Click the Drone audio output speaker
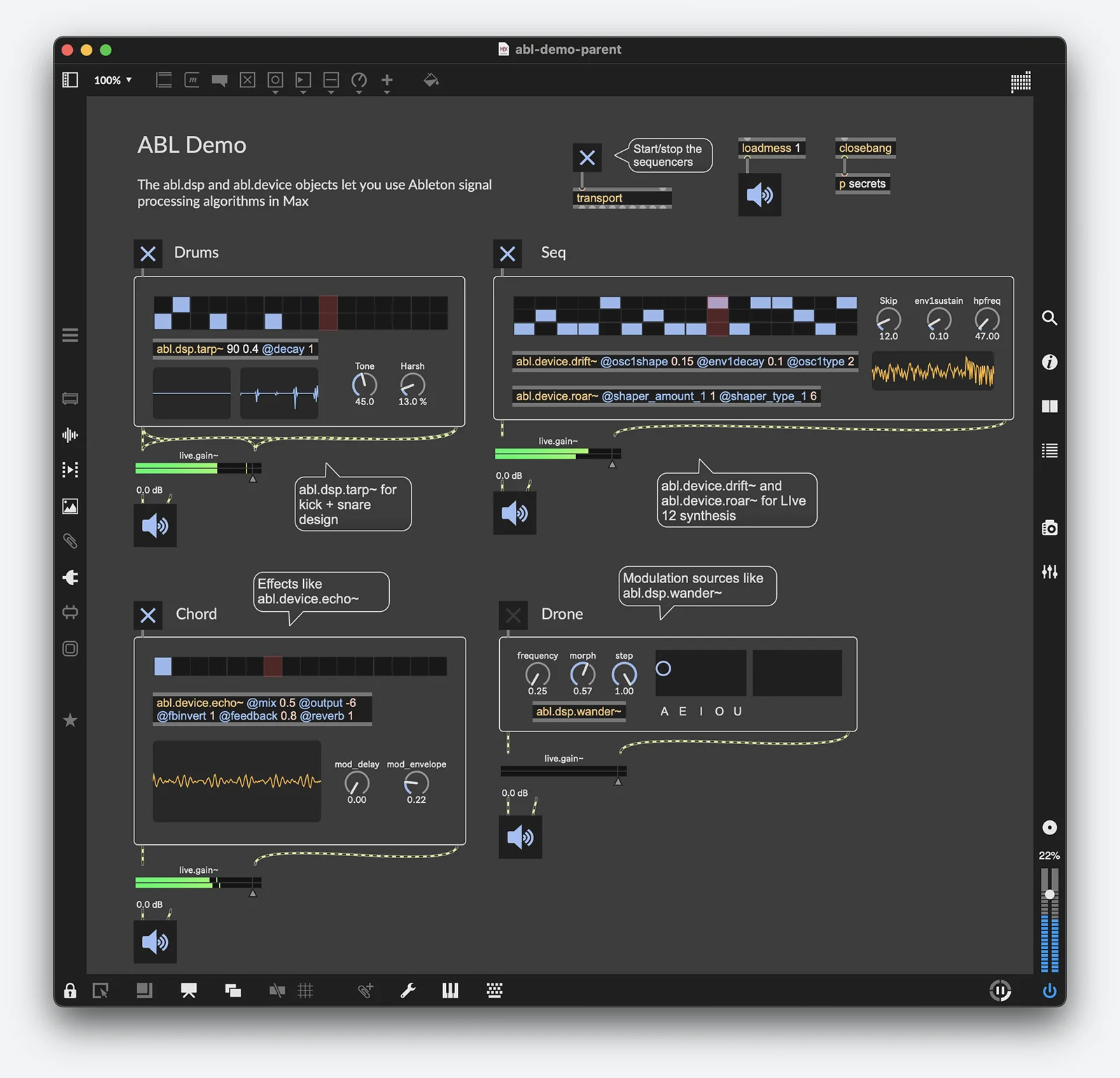 (520, 837)
